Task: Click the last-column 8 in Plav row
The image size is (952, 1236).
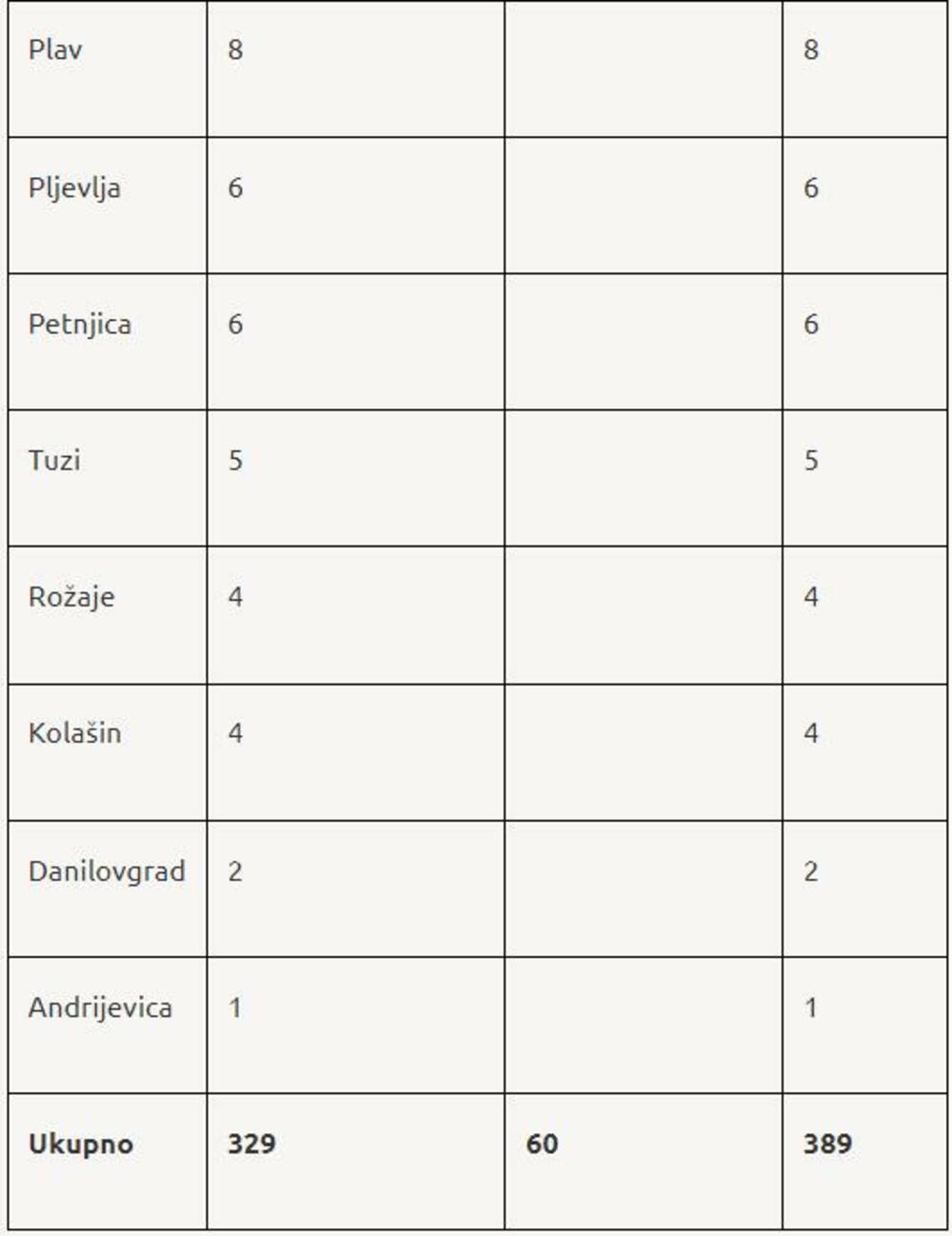Action: coord(811,50)
